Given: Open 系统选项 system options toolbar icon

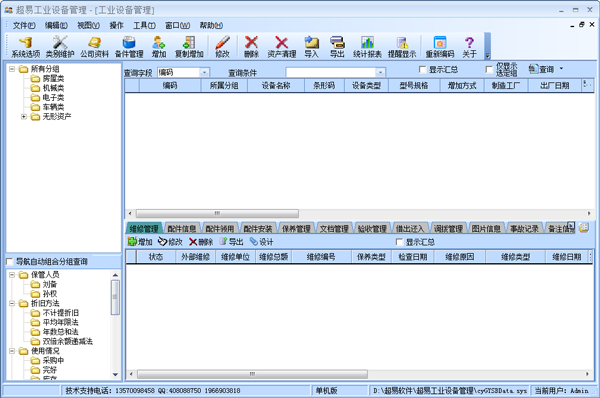Looking at the screenshot, I should click(x=25, y=47).
